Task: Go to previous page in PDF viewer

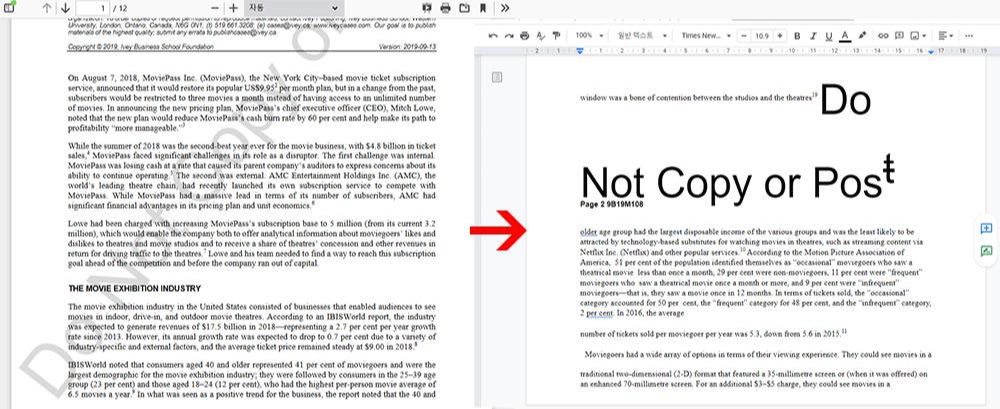Action: pos(47,8)
